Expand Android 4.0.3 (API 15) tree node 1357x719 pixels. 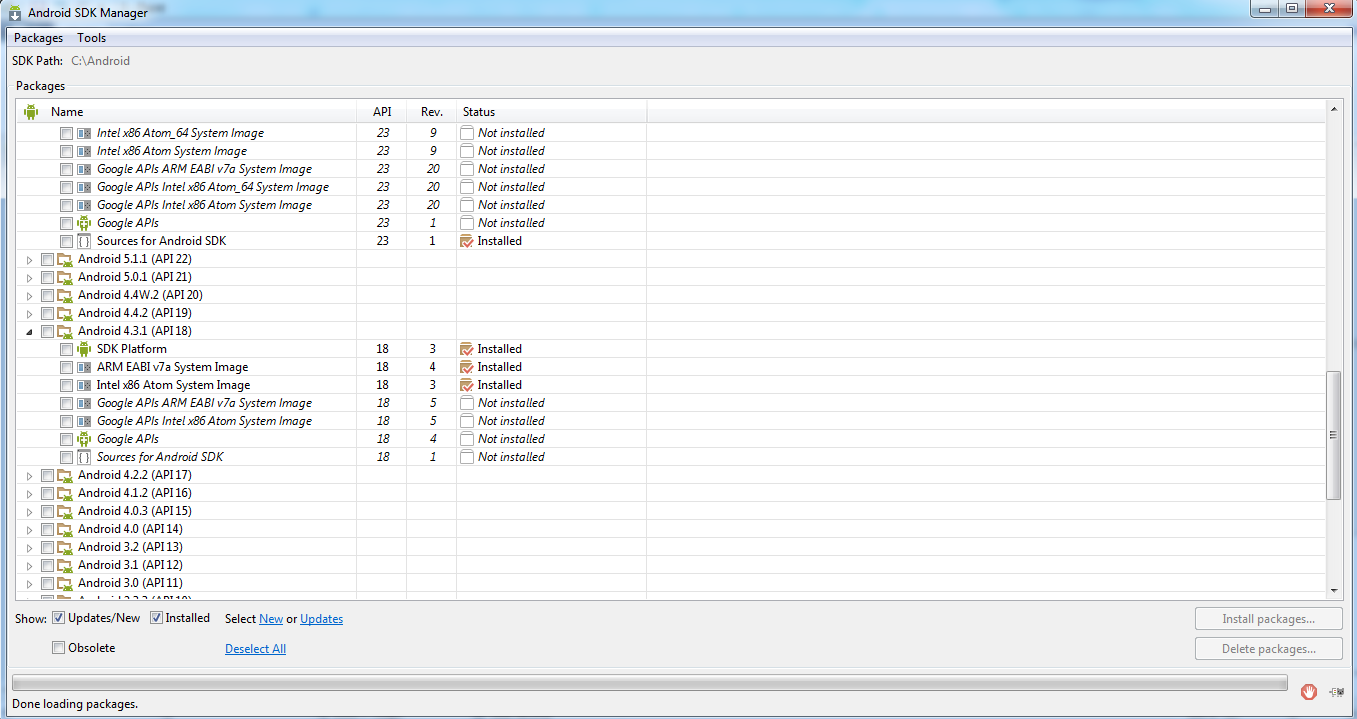tap(29, 512)
